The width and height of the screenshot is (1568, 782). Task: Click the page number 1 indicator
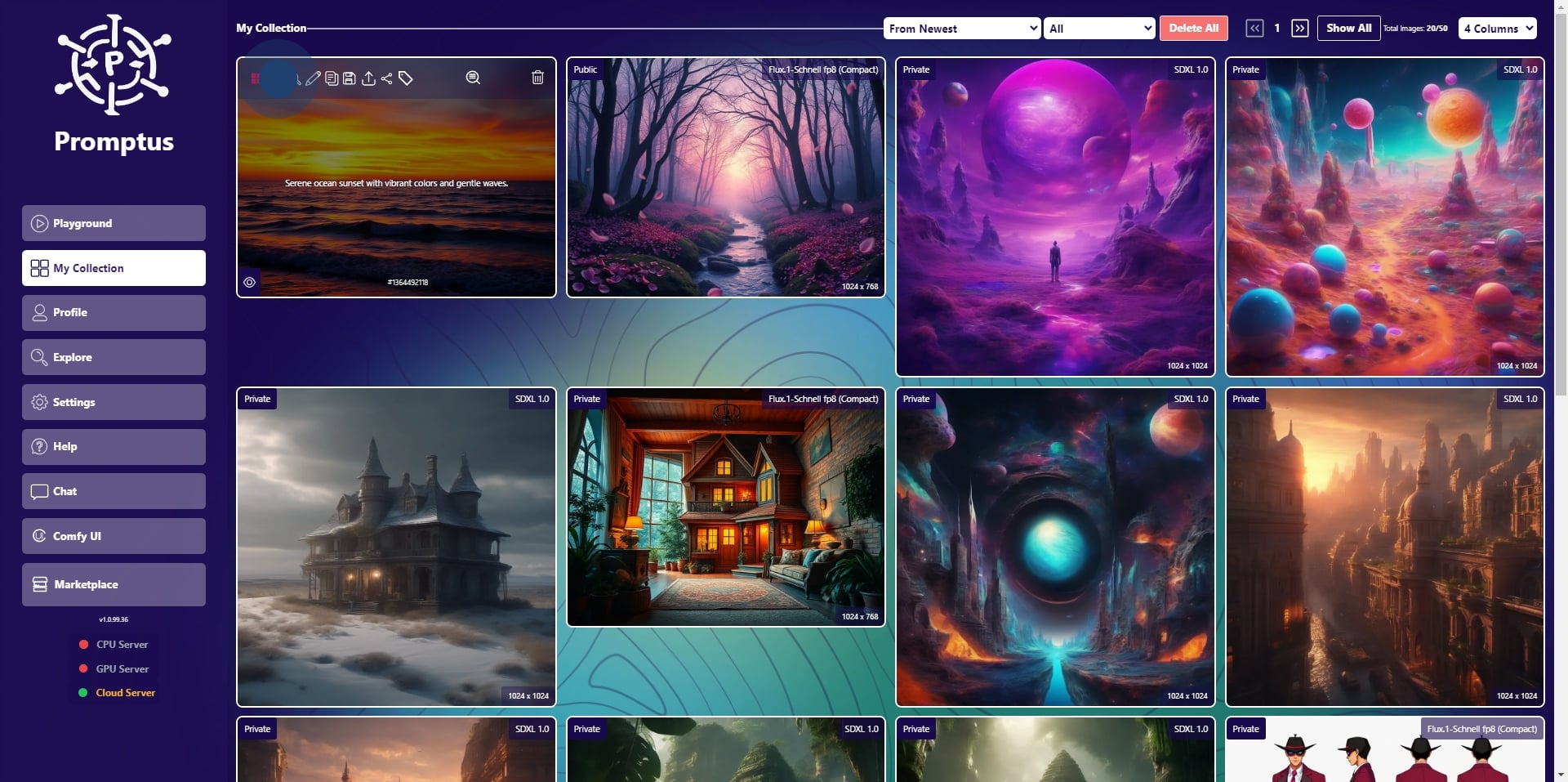1277,29
